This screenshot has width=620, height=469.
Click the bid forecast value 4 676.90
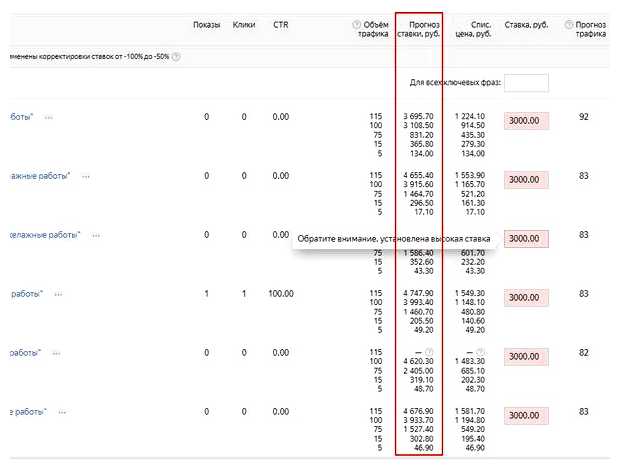(418, 411)
